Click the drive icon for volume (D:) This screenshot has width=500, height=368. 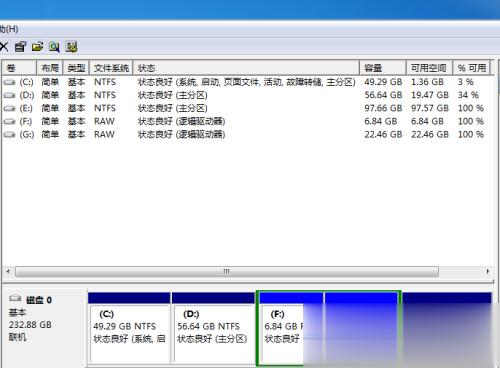(x=10, y=95)
